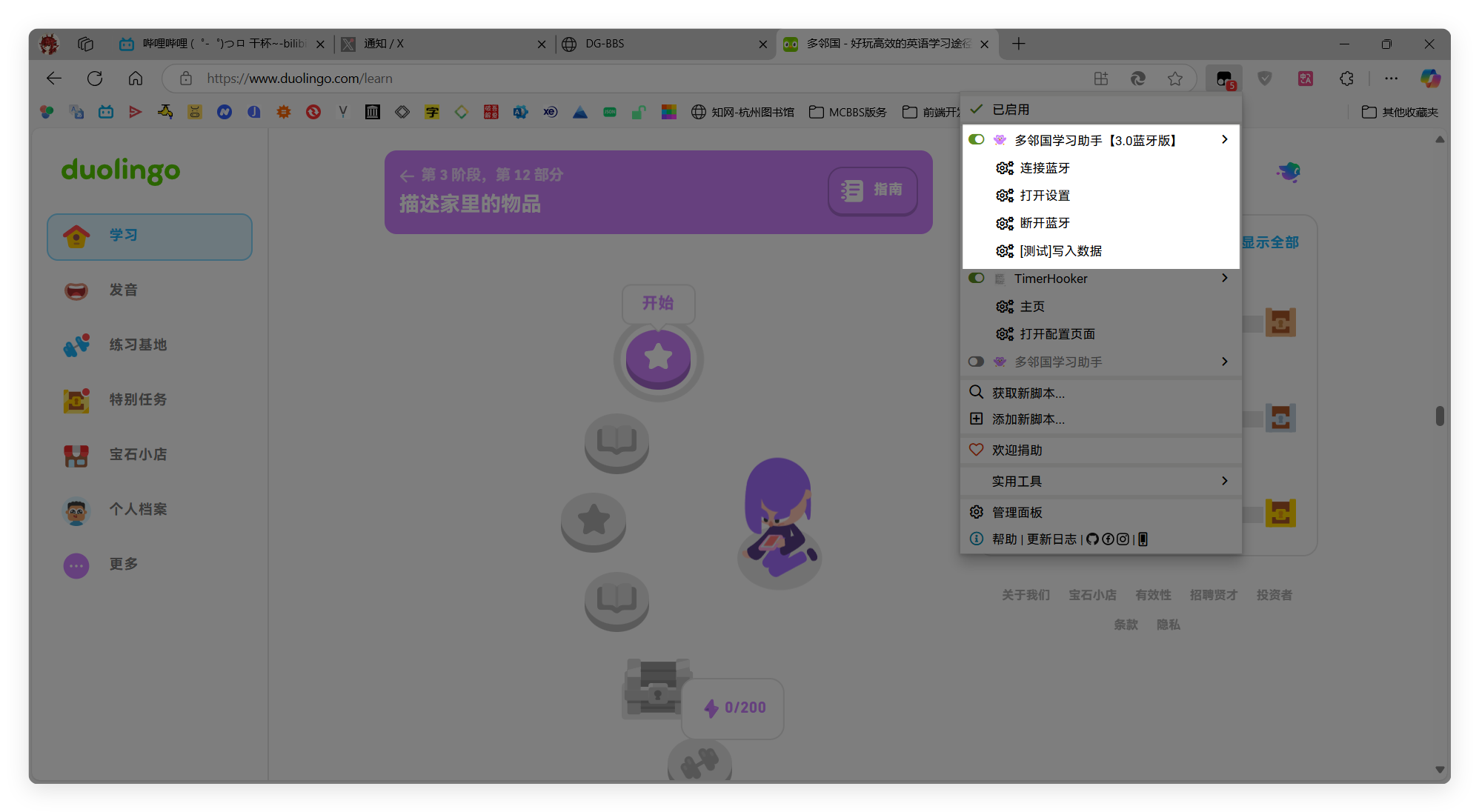Click the heart icon next to 欢迎捐助
The height and width of the screenshot is (812, 1479).
point(977,450)
